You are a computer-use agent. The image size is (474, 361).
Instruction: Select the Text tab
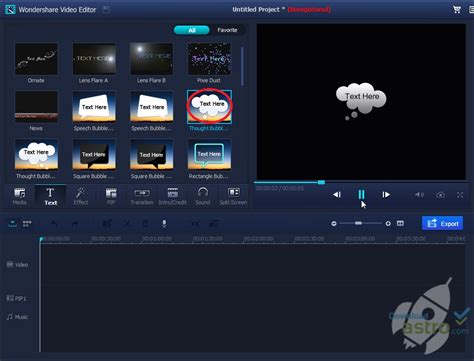coord(50,196)
